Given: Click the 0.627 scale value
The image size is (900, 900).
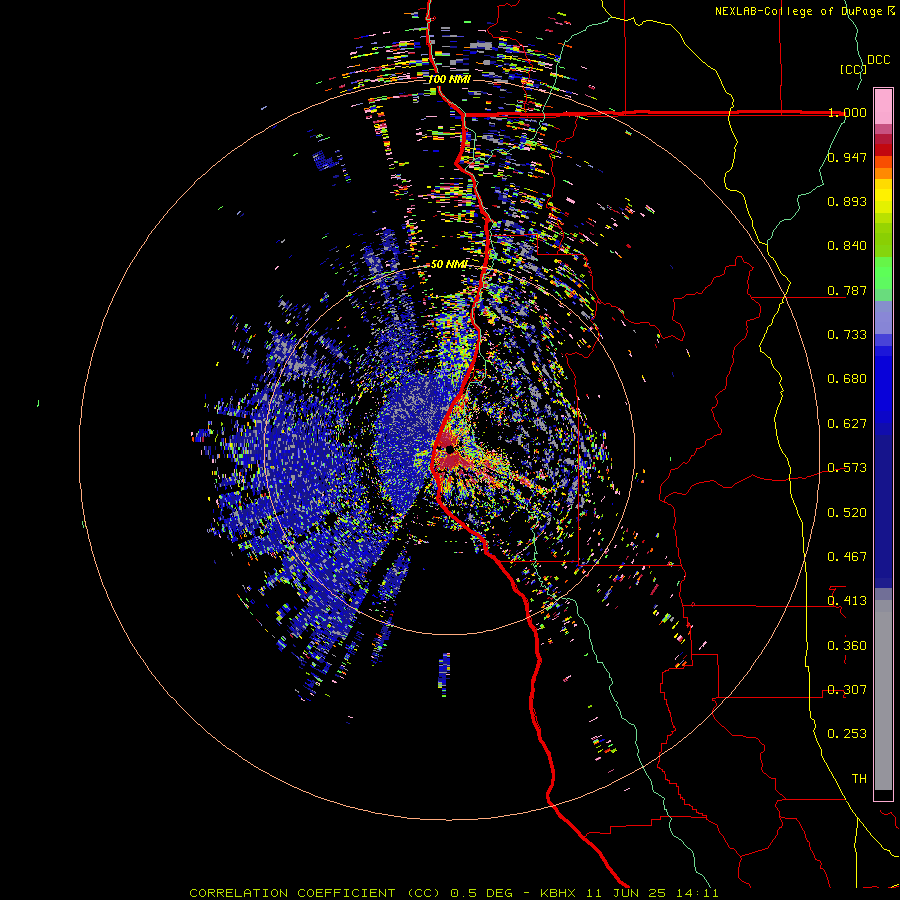Looking at the screenshot, I should click(x=847, y=424).
